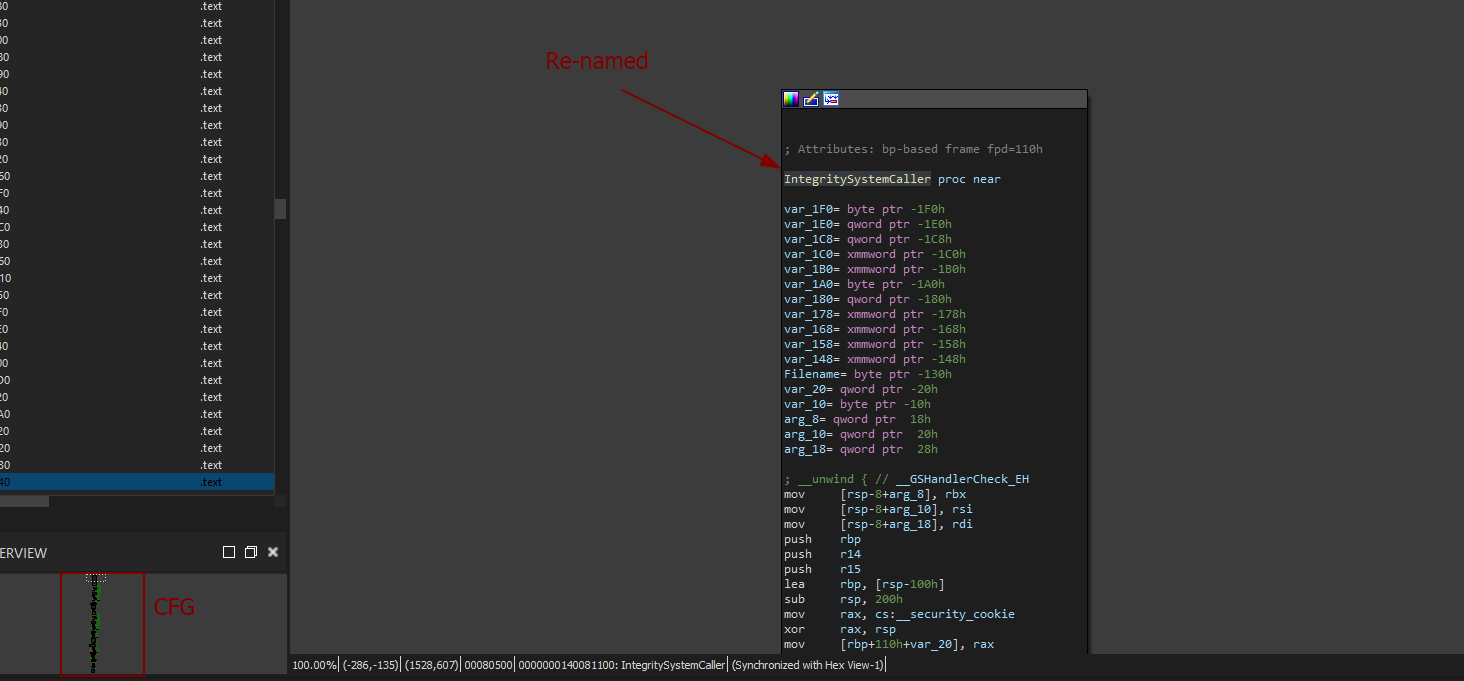Click the var_1F0 variable declaration
Viewport: 1464px width, 681px height.
click(809, 209)
